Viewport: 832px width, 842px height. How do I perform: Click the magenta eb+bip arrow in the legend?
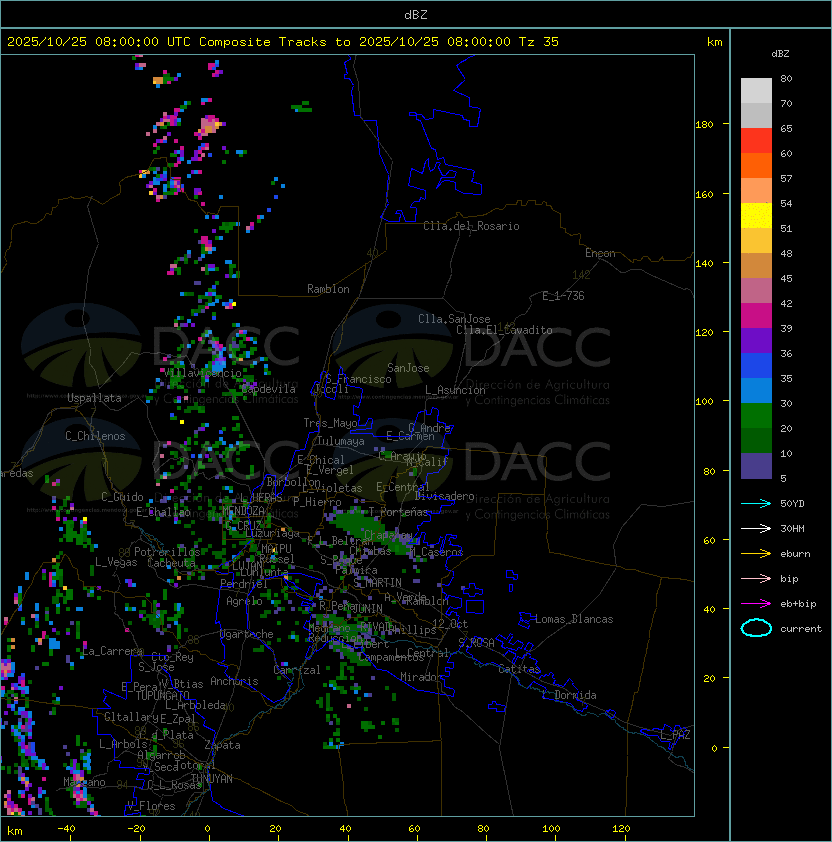pyautogui.click(x=756, y=604)
